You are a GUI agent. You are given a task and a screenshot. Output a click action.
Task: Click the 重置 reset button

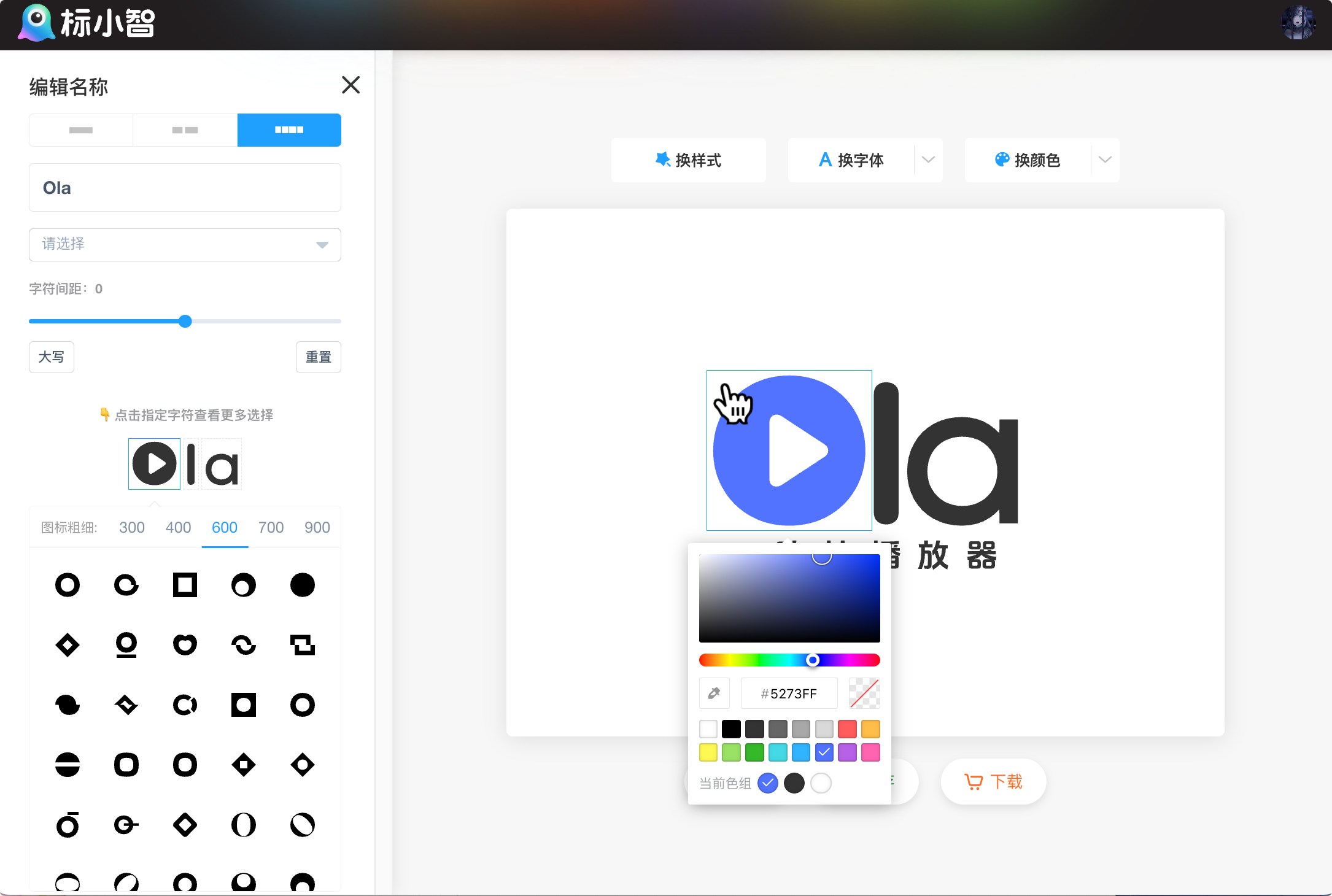click(318, 357)
